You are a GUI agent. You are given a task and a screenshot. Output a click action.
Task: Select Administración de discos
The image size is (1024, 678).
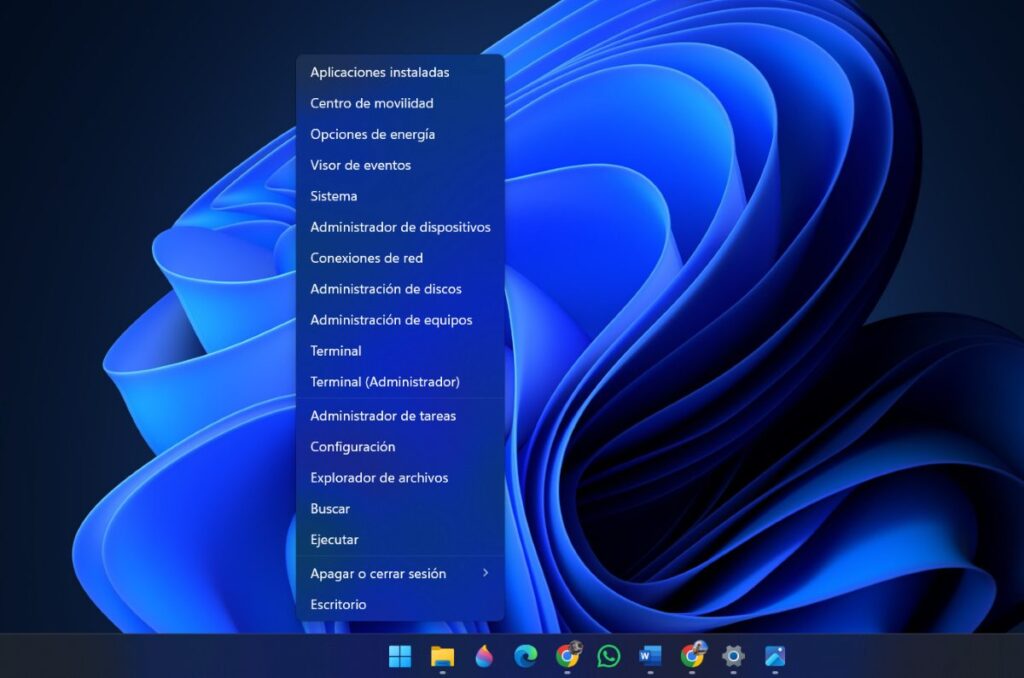(387, 289)
